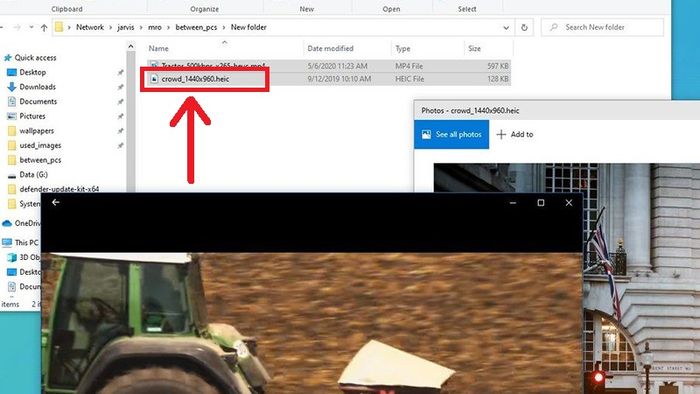
Task: Open Quick access in sidebar
Action: click(x=35, y=58)
